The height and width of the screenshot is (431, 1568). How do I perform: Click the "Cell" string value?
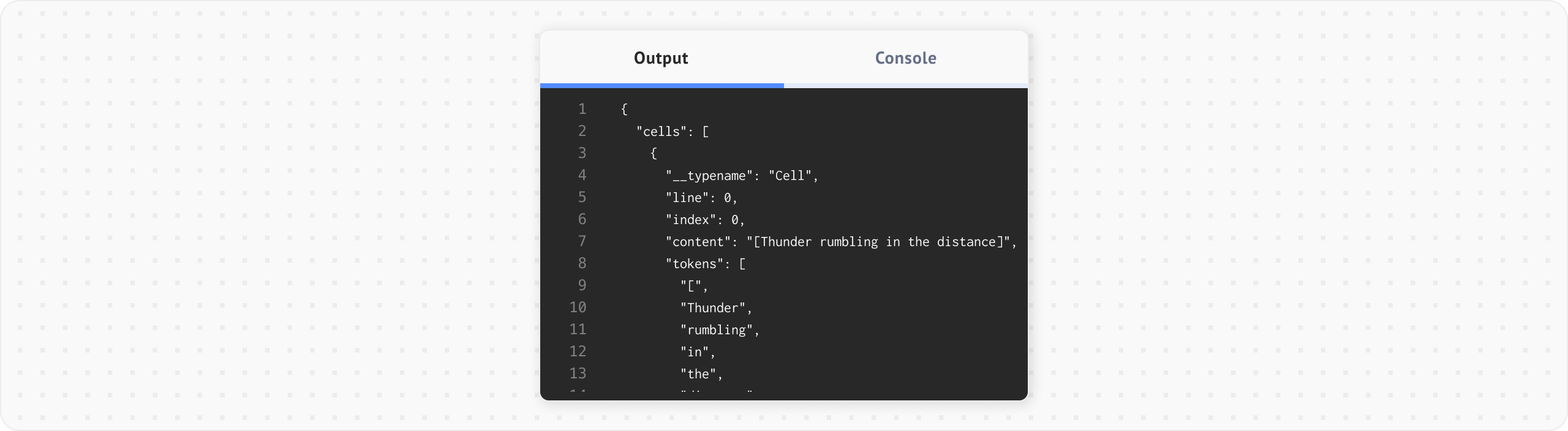coord(790,176)
